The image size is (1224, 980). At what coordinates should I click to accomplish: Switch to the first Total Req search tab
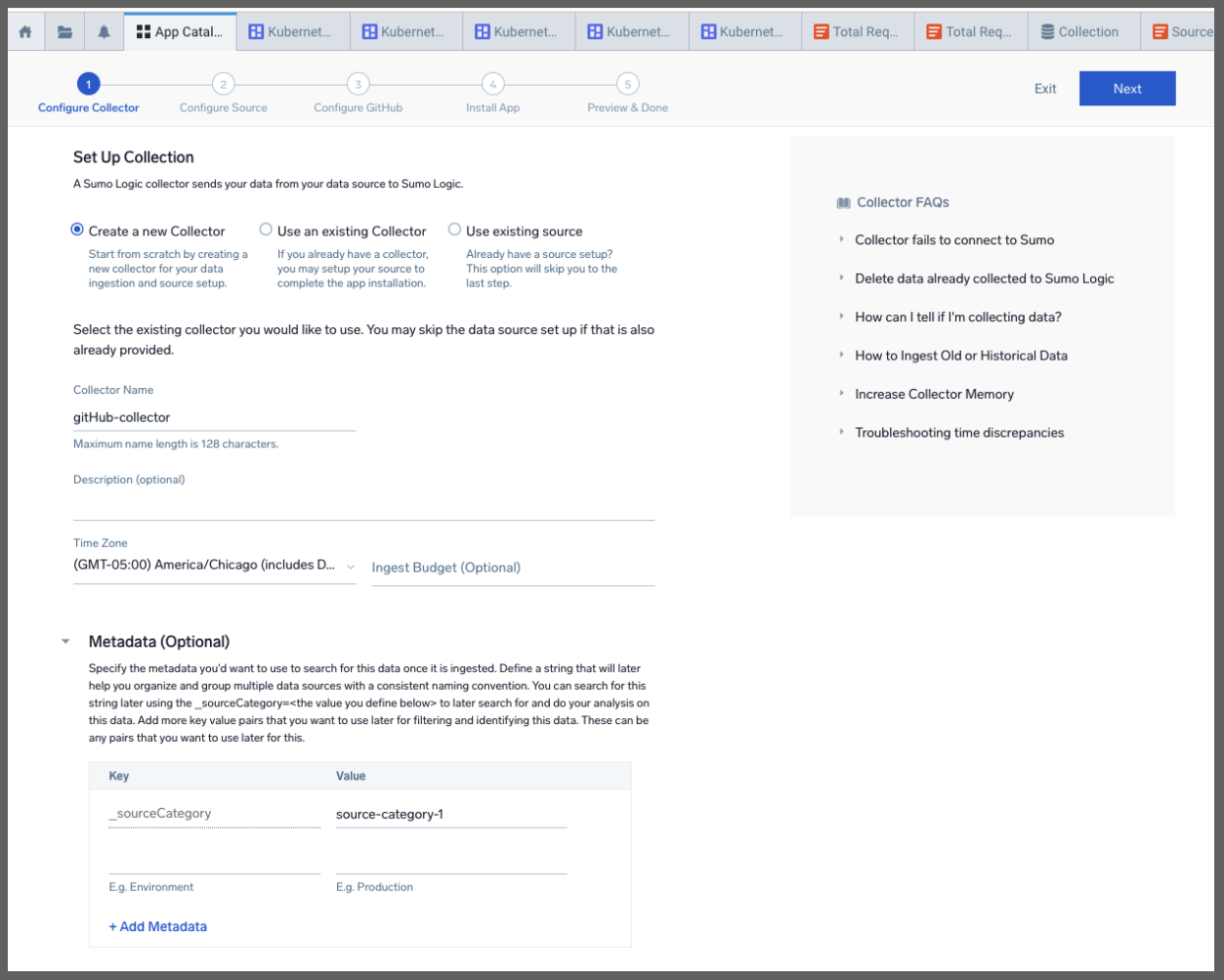[x=858, y=31]
